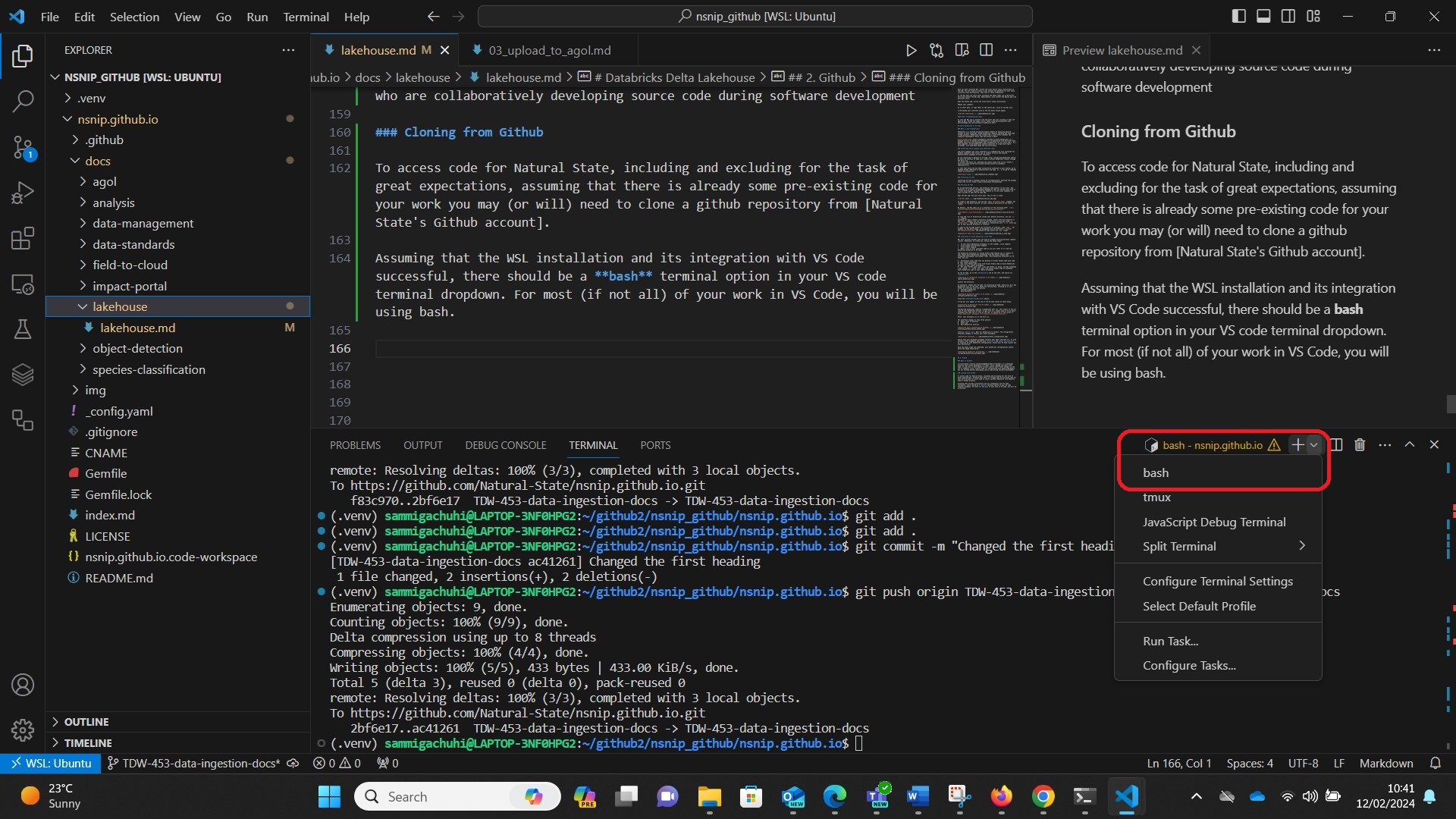This screenshot has width=1456, height=819.
Task: Choose JavaScript Debug Terminal
Action: pos(1218,522)
